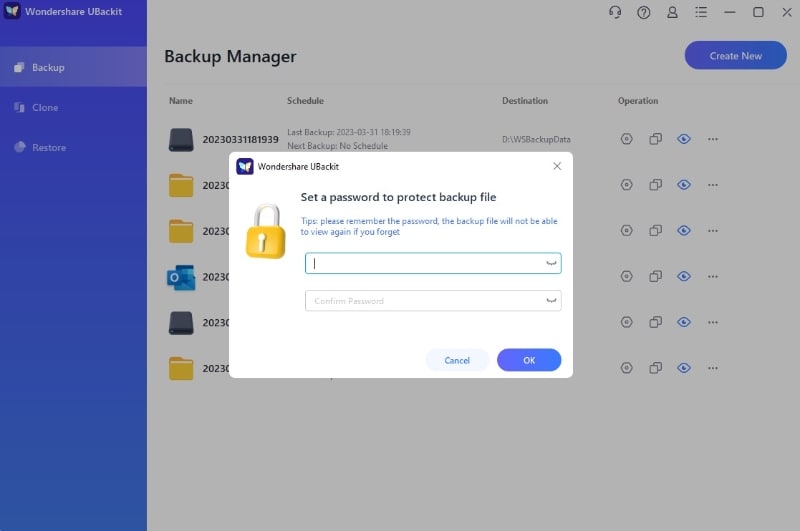
Task: Click the eye icon in topmost folder row
Action: [684, 185]
